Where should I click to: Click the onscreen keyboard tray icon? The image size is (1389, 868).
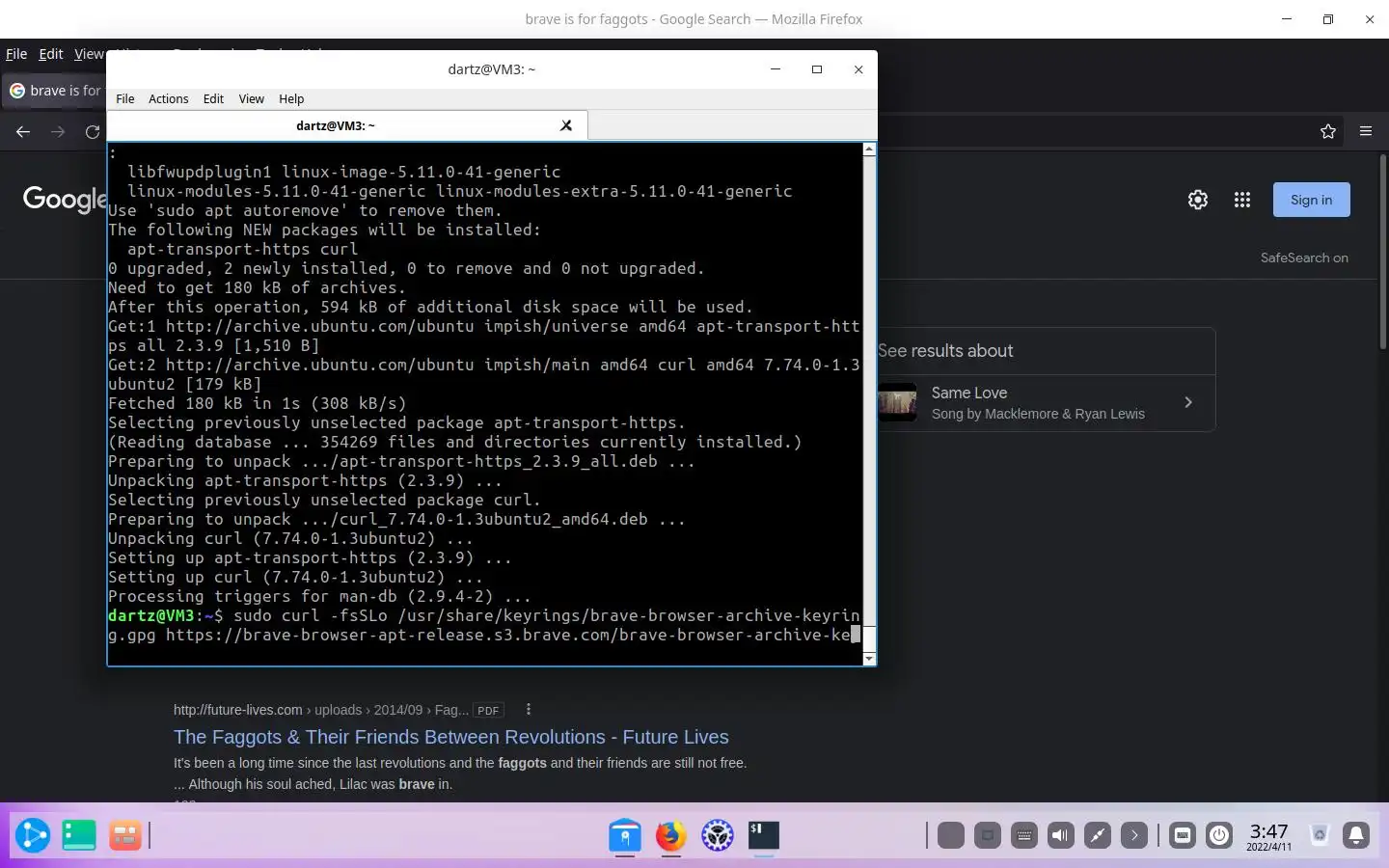click(x=1024, y=835)
